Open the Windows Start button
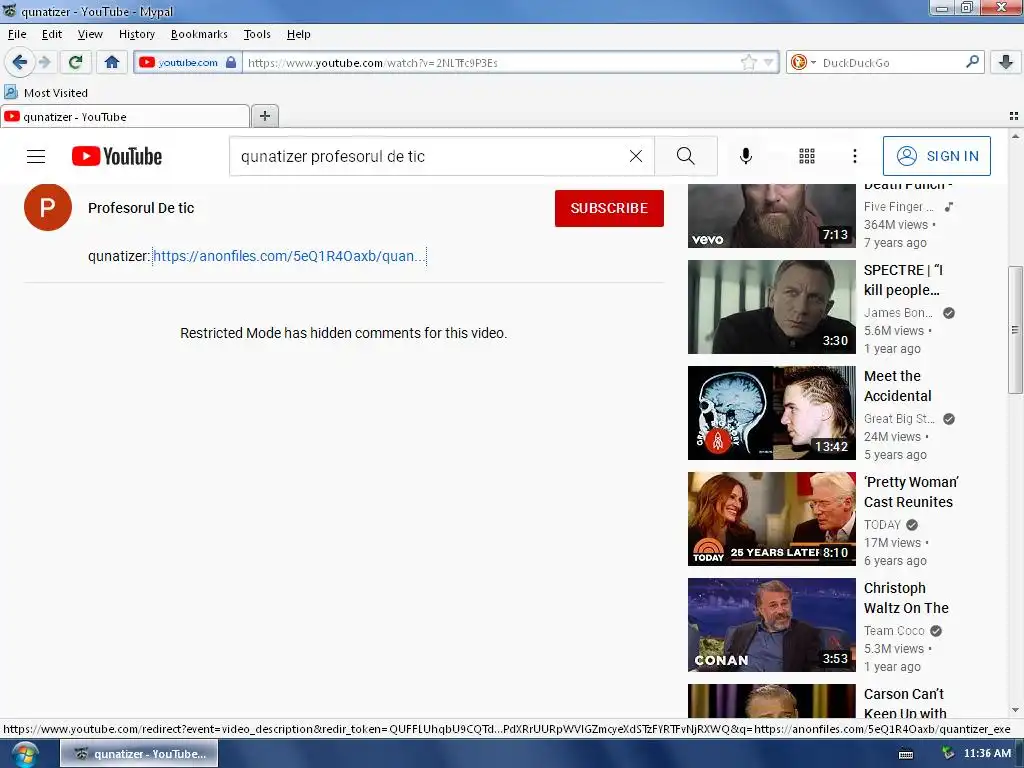This screenshot has height=768, width=1024. pos(24,754)
